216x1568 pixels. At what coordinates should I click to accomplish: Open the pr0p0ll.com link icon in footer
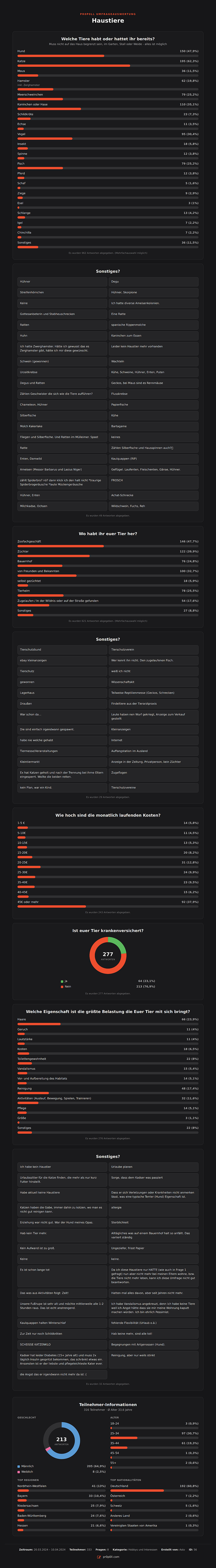pos(99,1557)
